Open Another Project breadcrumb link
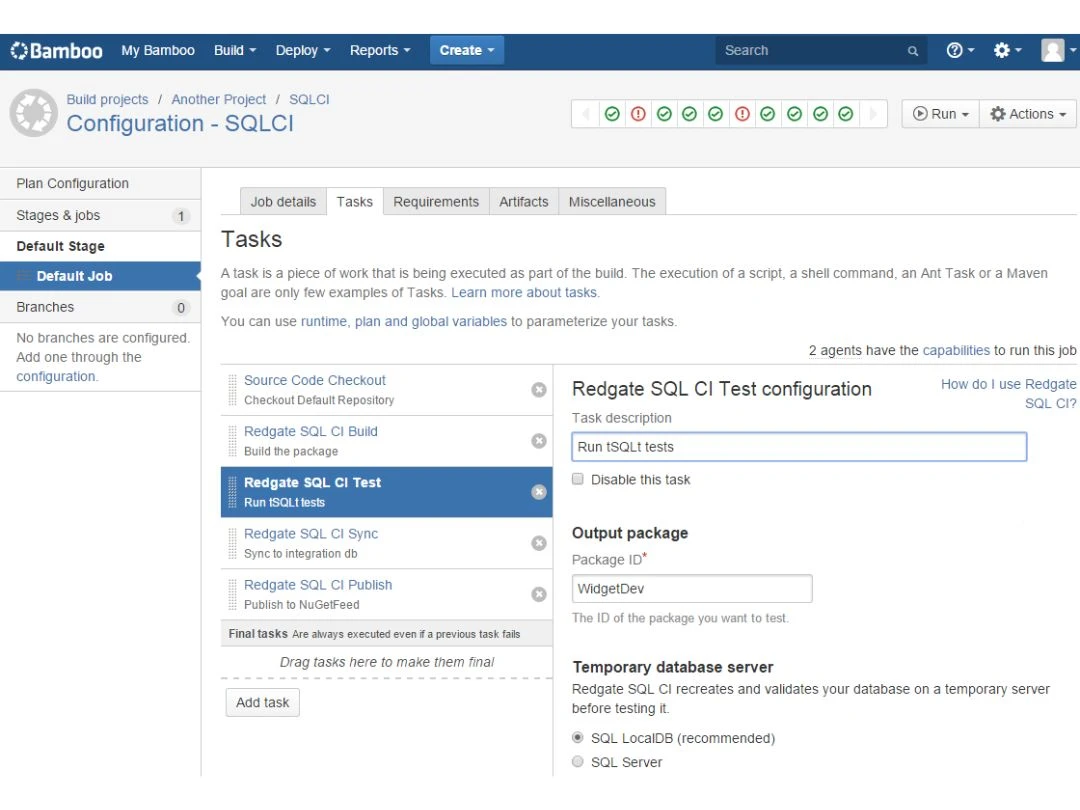Screen dimensions: 1080x810 [218, 99]
